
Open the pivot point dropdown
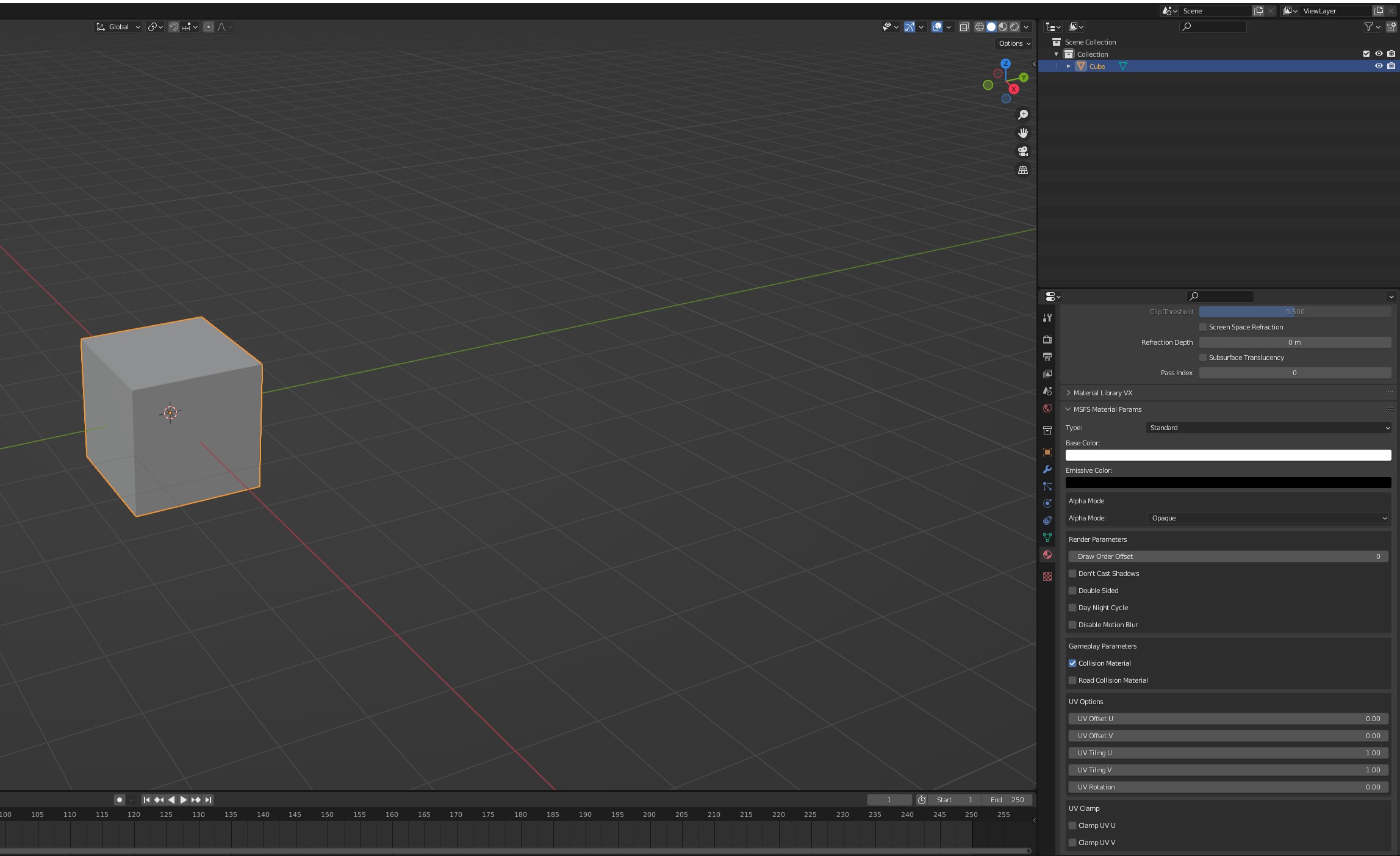[x=155, y=27]
